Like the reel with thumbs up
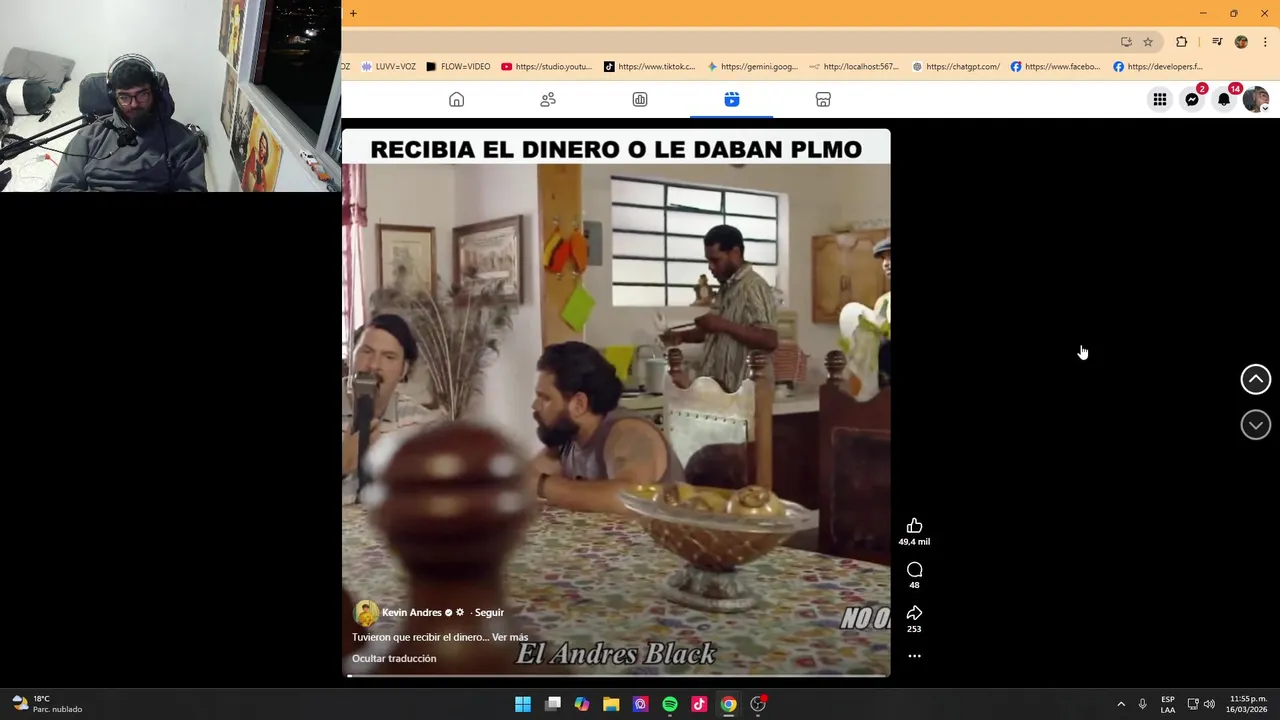This screenshot has height=720, width=1280. 914,526
